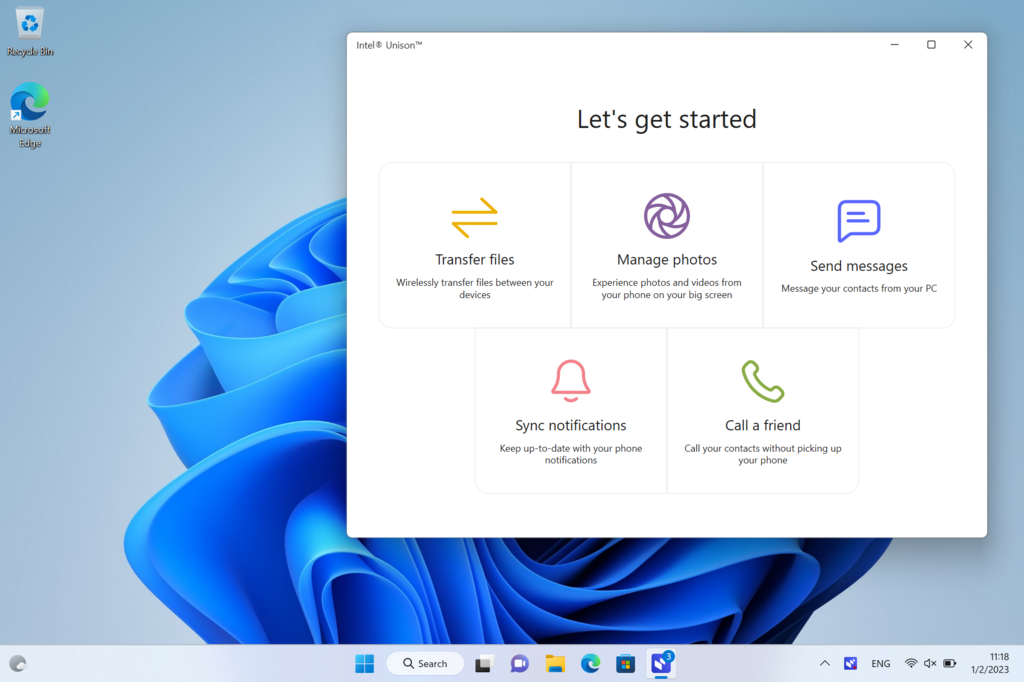Launch Microsoft Edge from the taskbar
This screenshot has width=1024, height=682.
[x=590, y=664]
